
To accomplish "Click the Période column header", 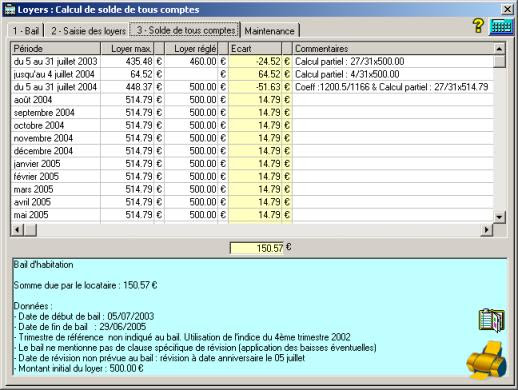I will (x=56, y=49).
